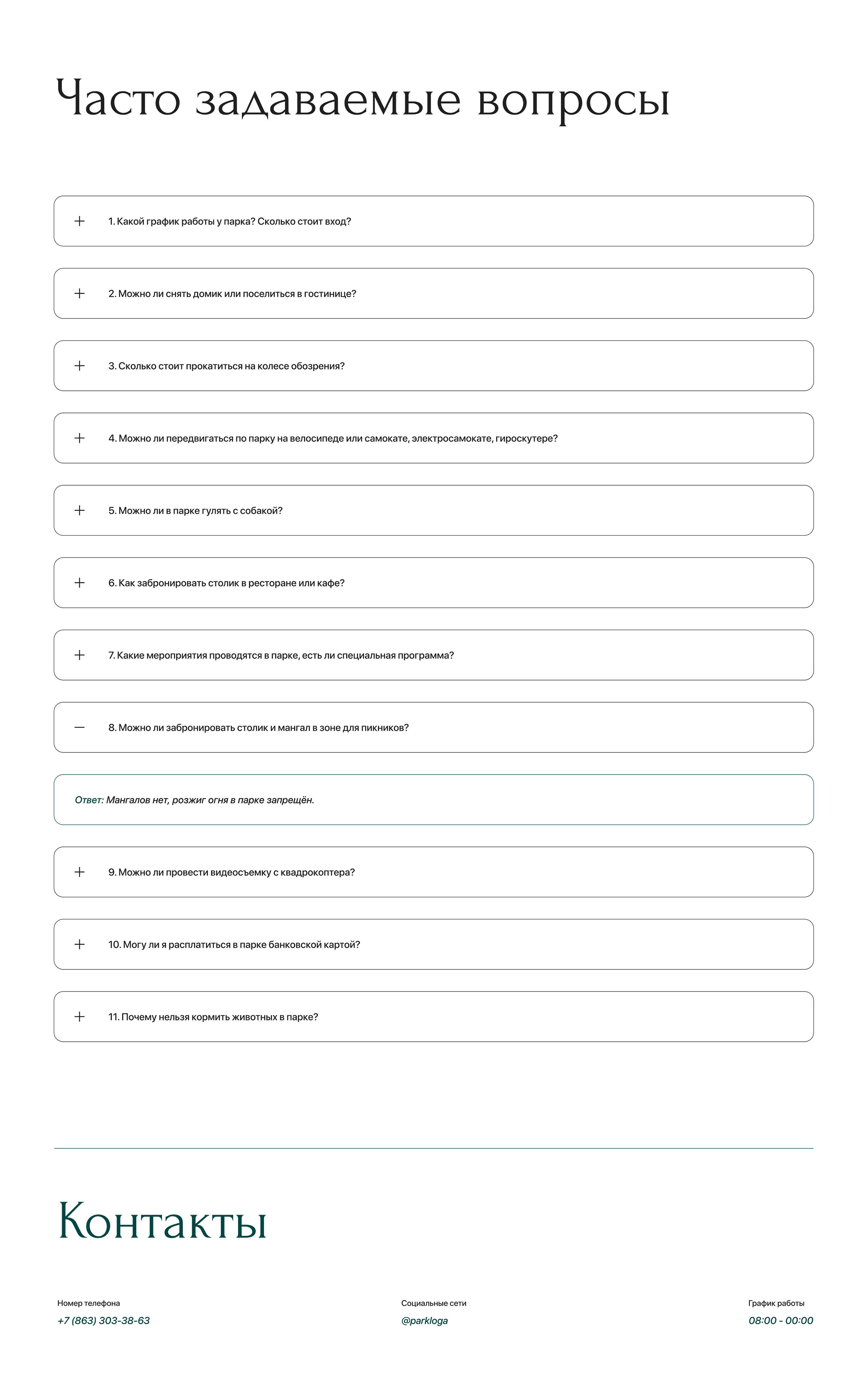Viewport: 868px width, 1379px height.
Task: Click plus icon next to dog-walking question
Action: point(80,510)
